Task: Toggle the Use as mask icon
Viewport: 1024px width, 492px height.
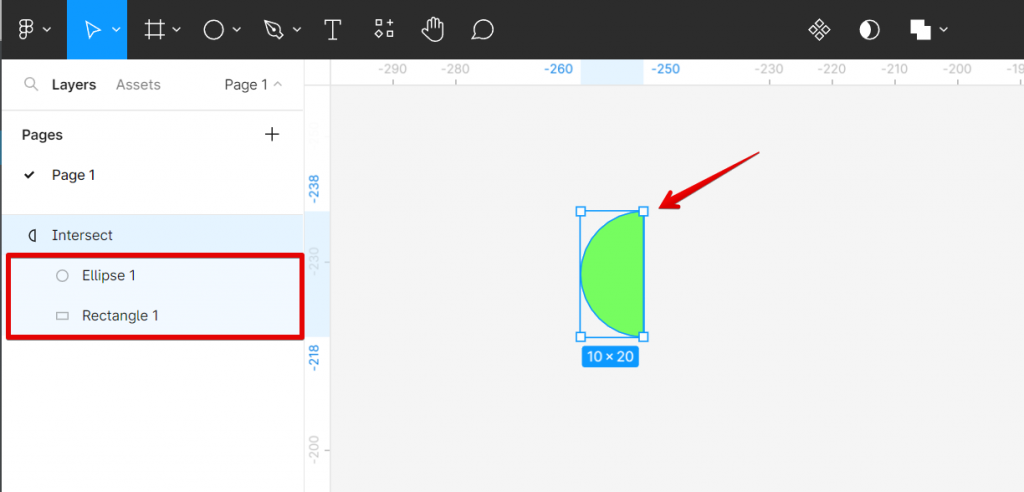Action: click(x=869, y=30)
